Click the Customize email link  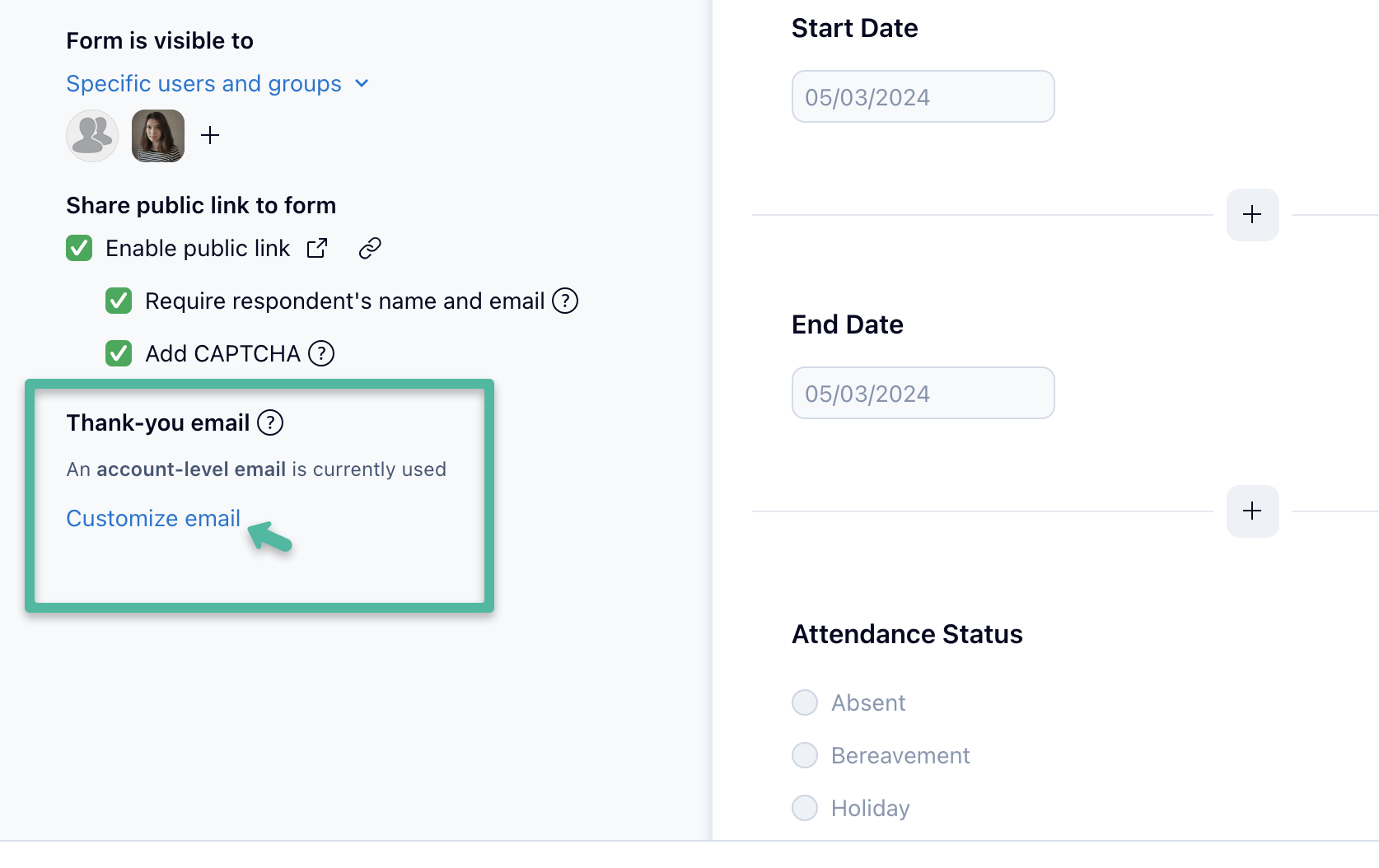point(153,518)
